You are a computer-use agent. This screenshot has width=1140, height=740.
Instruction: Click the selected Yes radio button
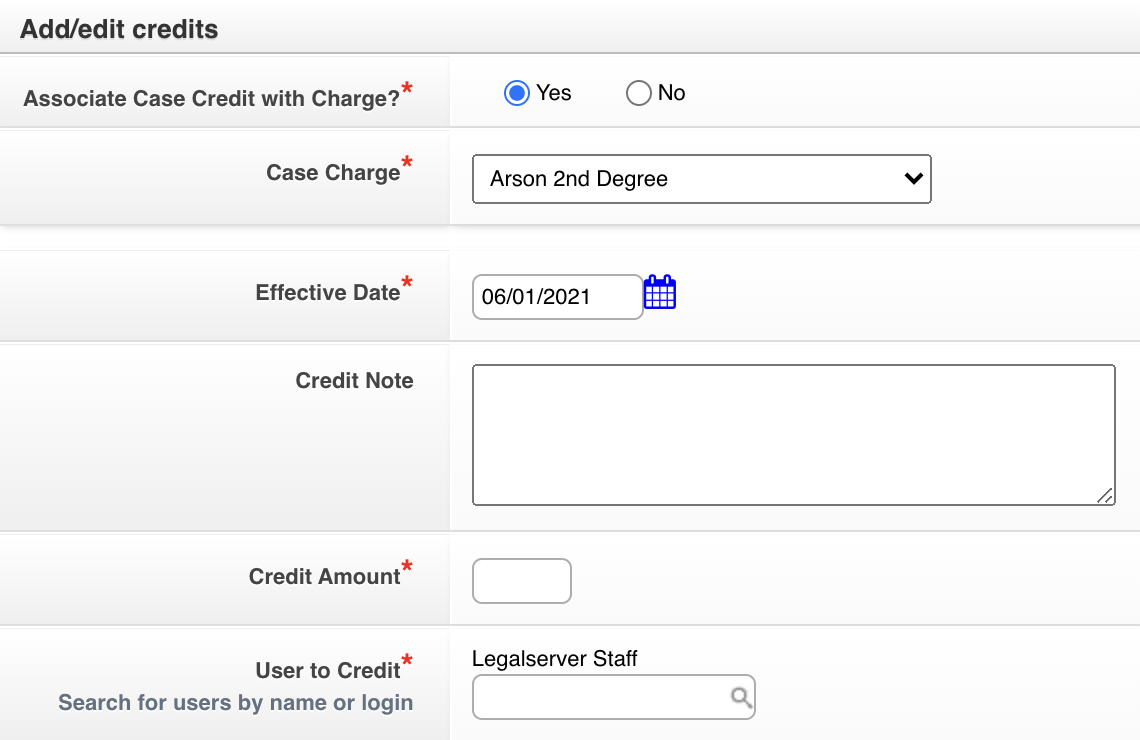coord(516,92)
